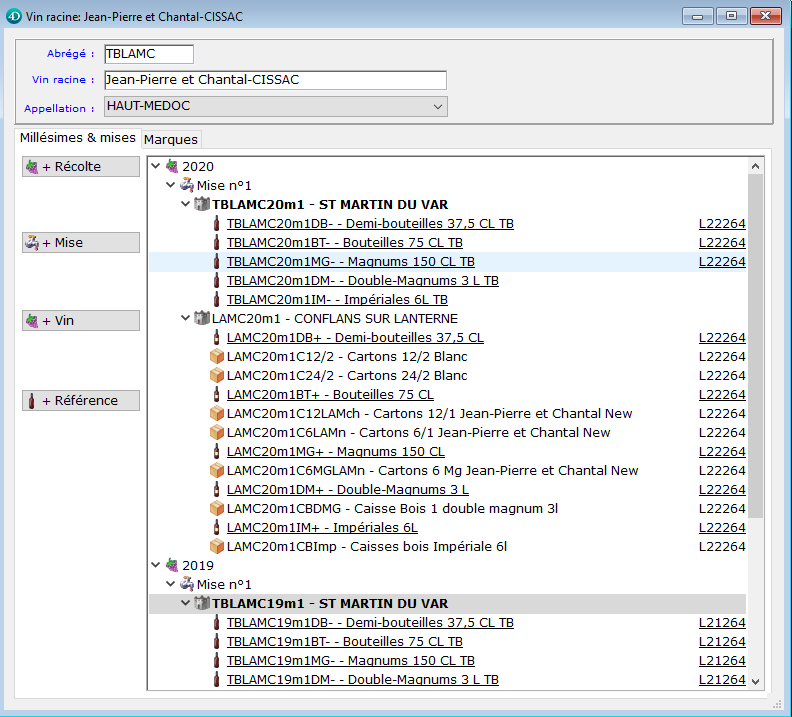Open the Appellation dropdown HAUT-MEDOC
The height and width of the screenshot is (717, 792).
click(437, 107)
